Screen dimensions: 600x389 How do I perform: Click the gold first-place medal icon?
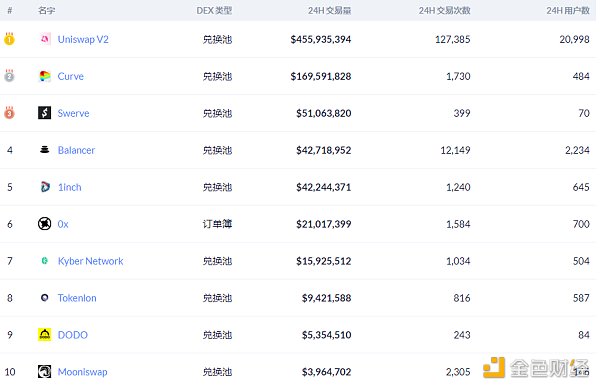(9, 38)
